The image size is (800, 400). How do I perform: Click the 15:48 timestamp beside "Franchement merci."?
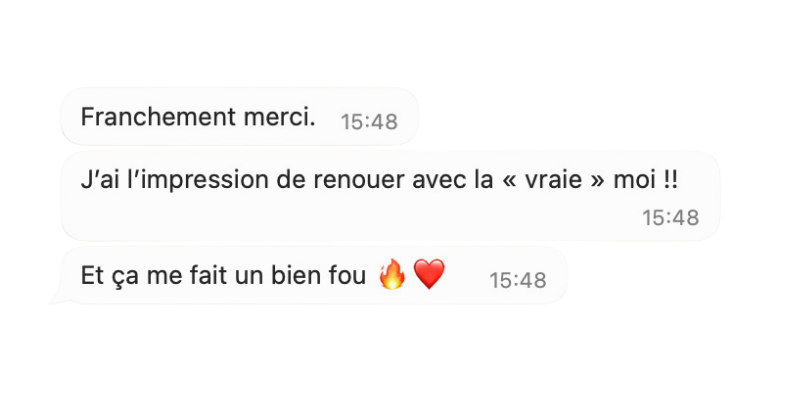tap(369, 122)
